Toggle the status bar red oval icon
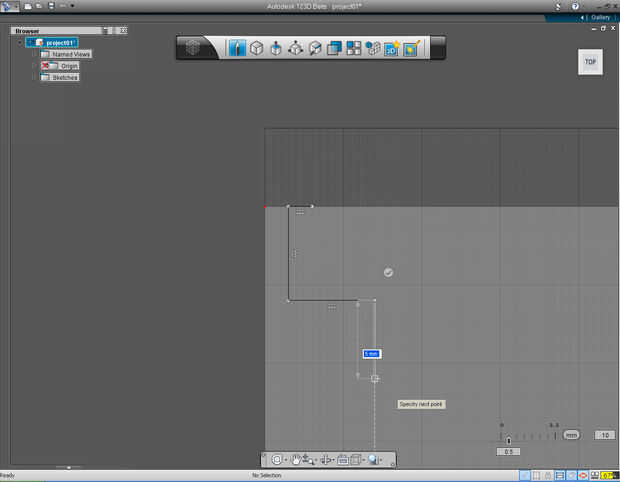 (x=583, y=475)
